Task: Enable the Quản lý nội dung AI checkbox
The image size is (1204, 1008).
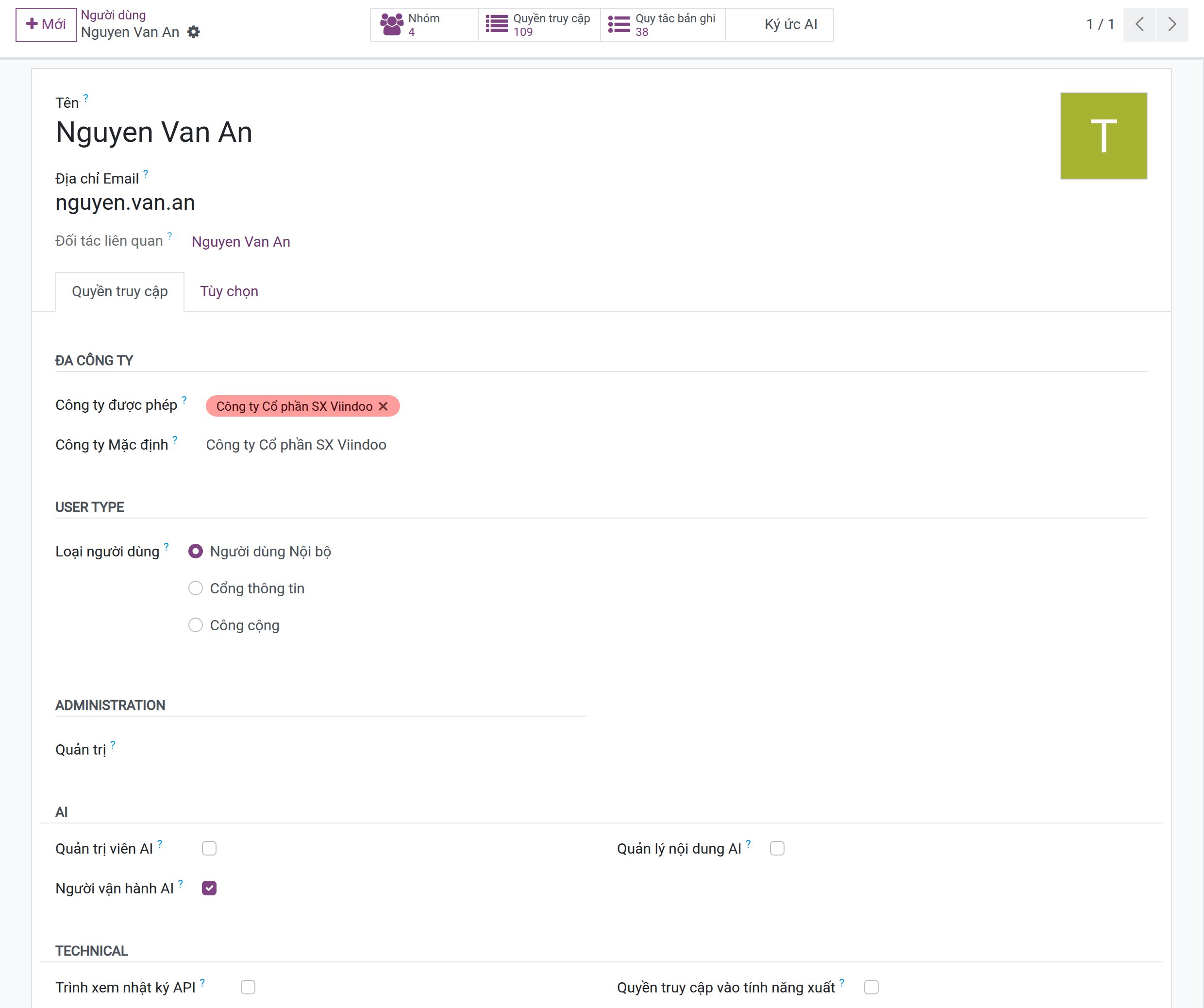Action: [777, 848]
